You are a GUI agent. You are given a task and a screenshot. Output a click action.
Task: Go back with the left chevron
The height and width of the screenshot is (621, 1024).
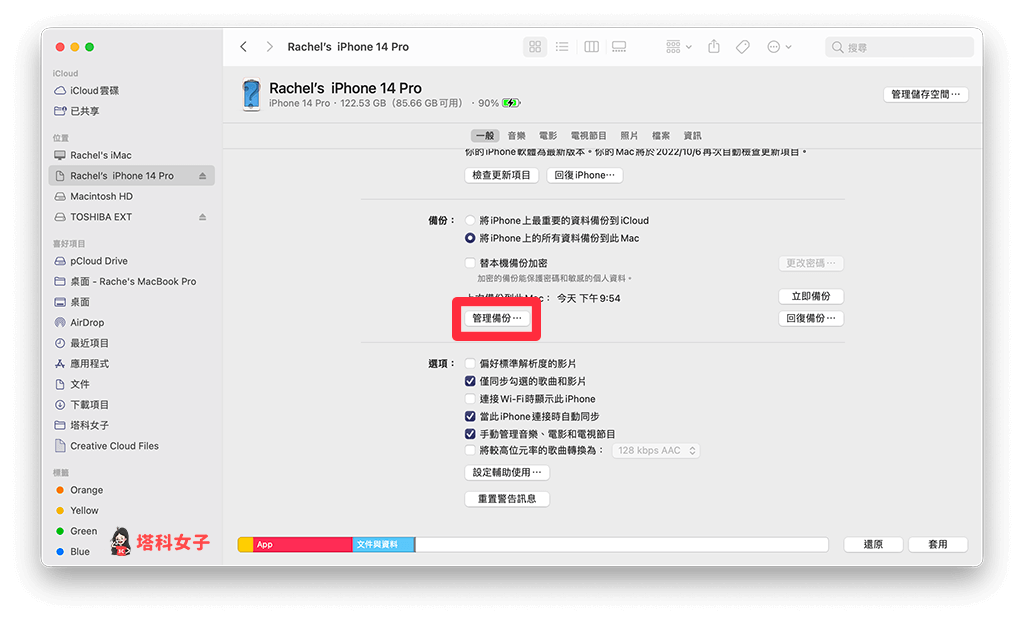click(x=244, y=47)
